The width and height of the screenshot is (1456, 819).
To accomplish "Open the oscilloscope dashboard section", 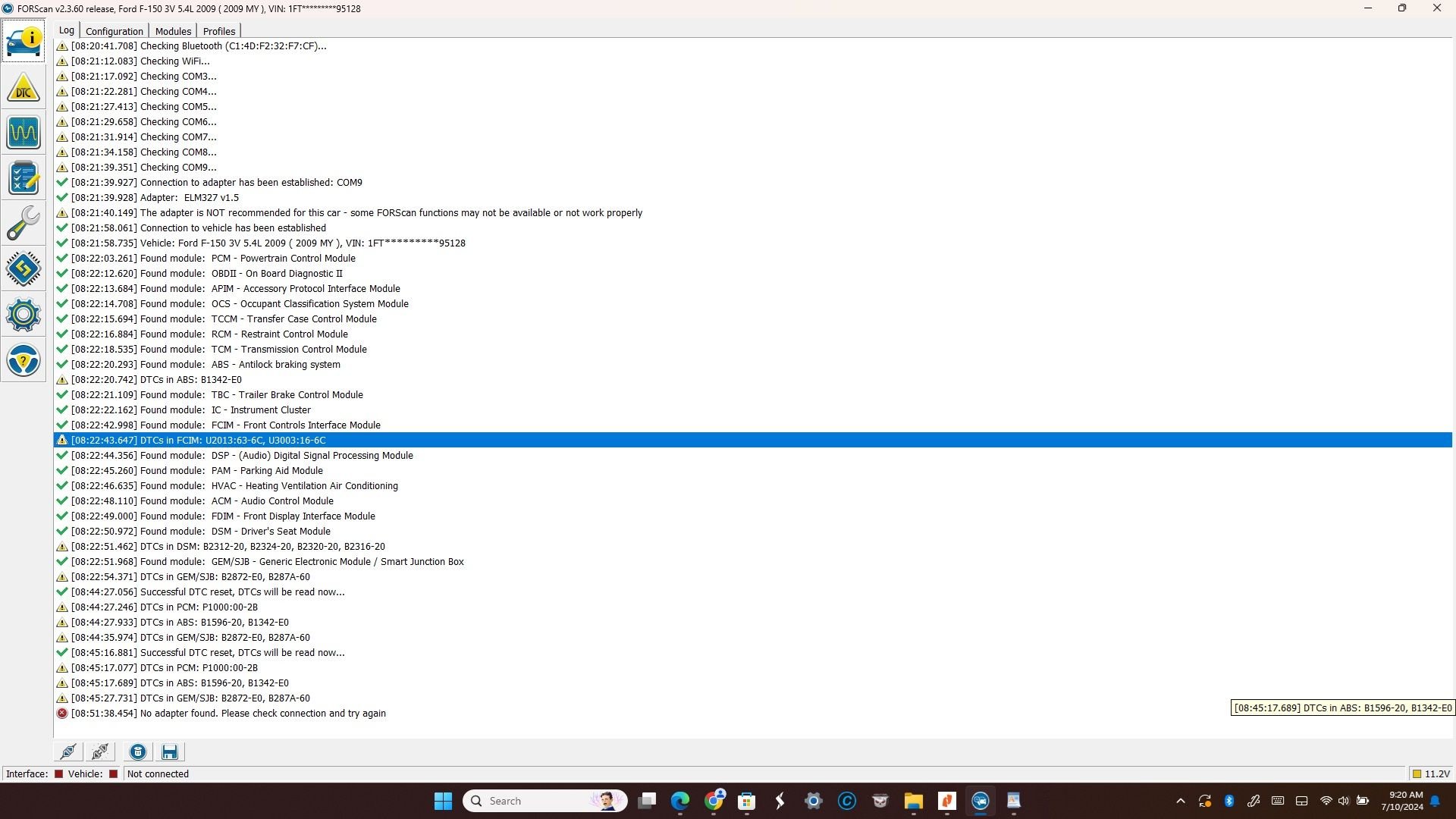I will tap(24, 133).
